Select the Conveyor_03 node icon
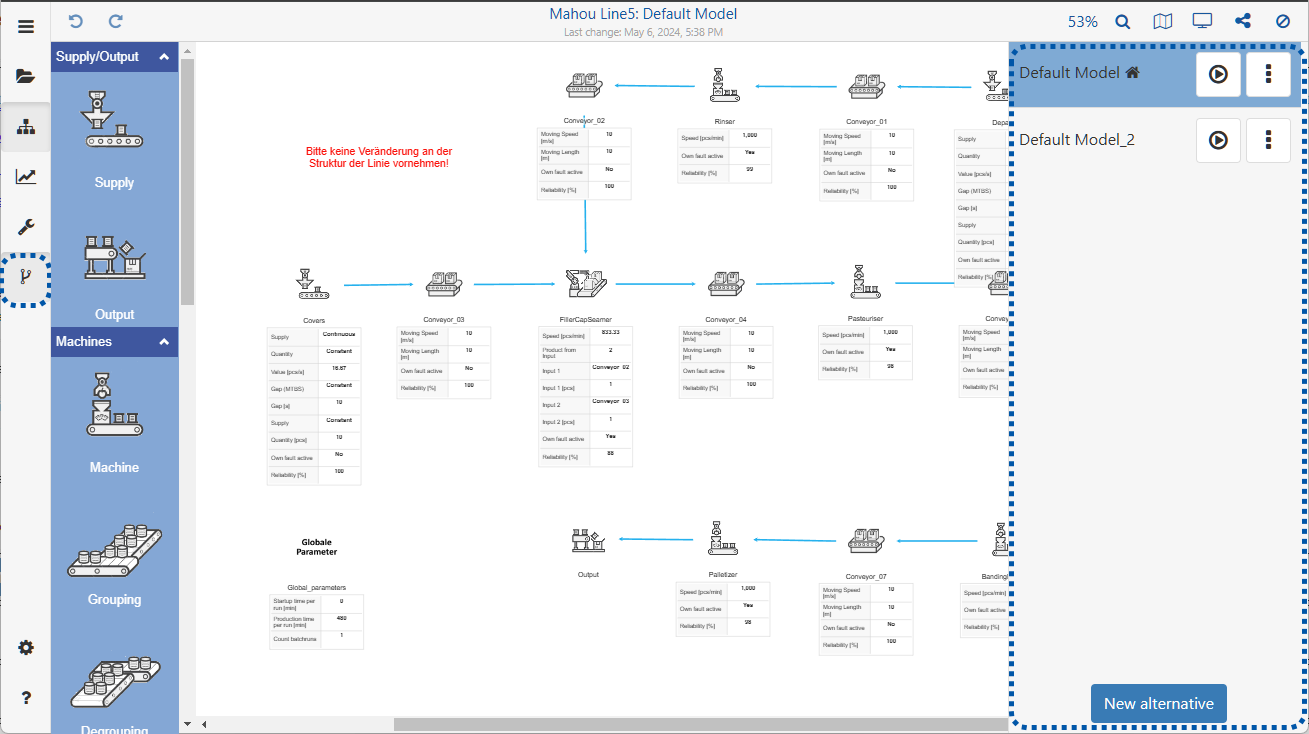The image size is (1309, 734). [x=444, y=284]
